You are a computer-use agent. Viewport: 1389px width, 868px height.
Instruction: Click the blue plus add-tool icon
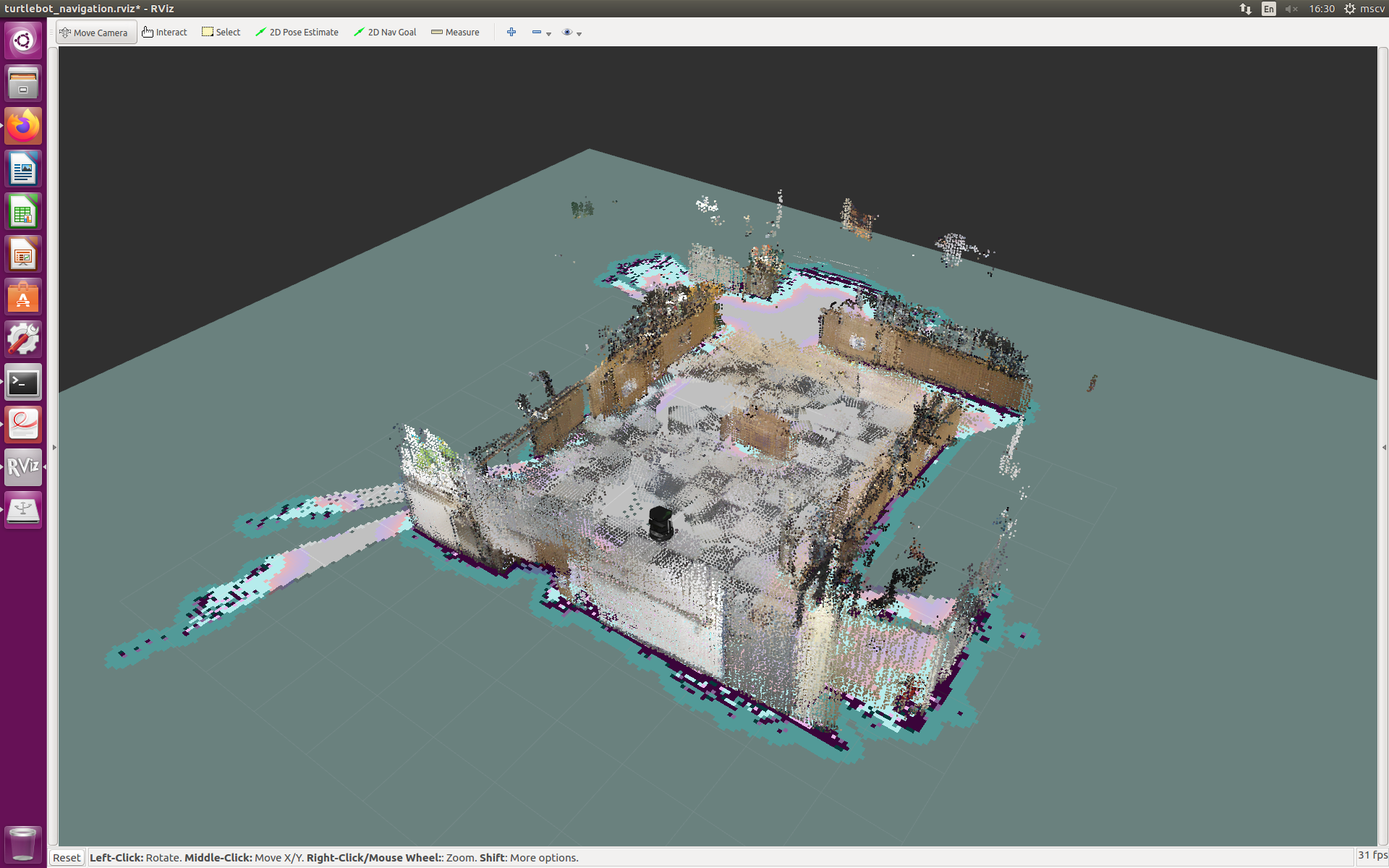click(511, 32)
